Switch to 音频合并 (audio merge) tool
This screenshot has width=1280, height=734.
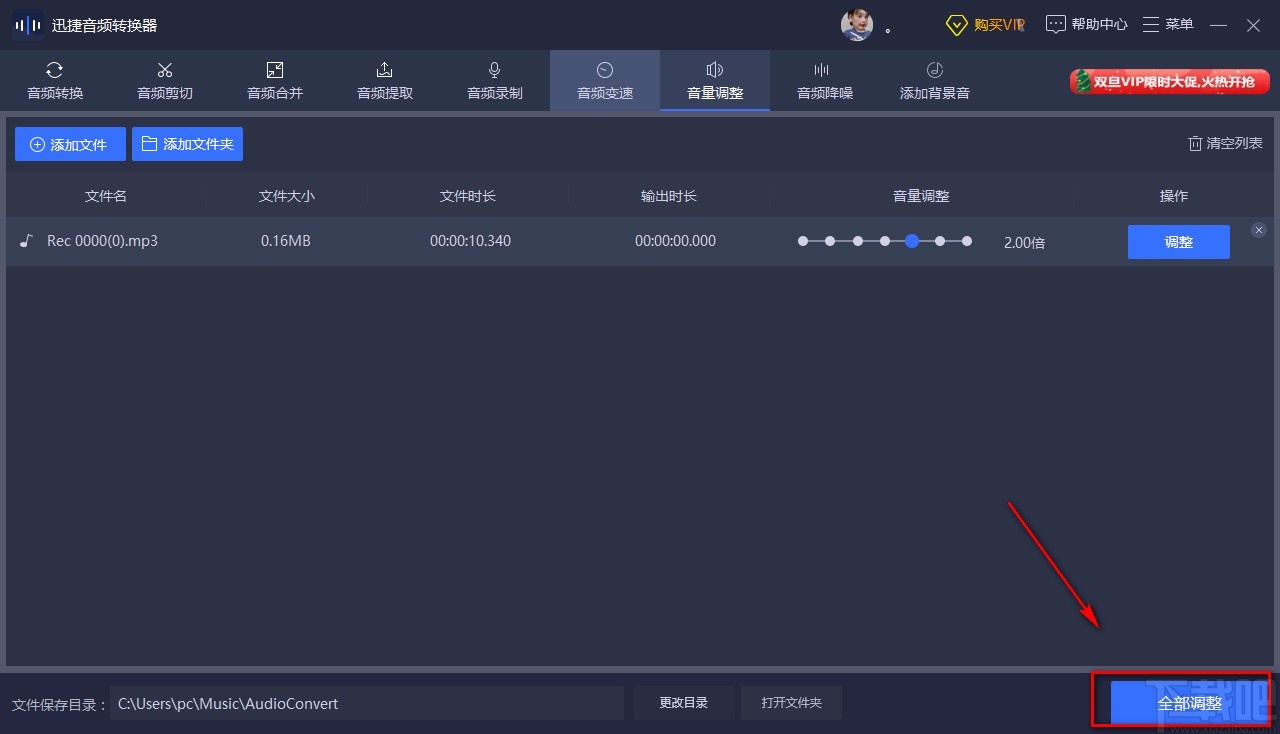tap(274, 80)
